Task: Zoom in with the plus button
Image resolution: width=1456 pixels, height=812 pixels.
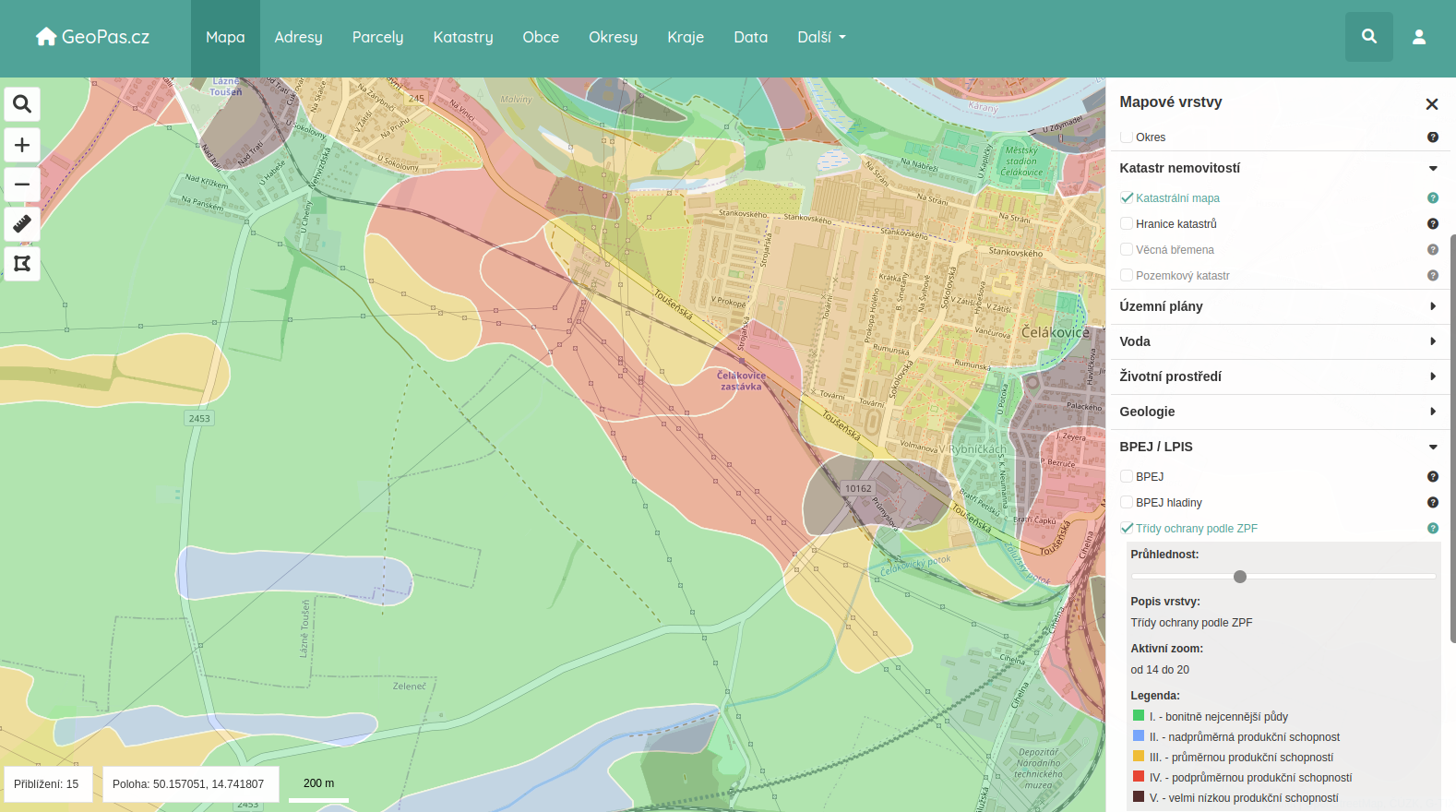Action: pyautogui.click(x=22, y=145)
